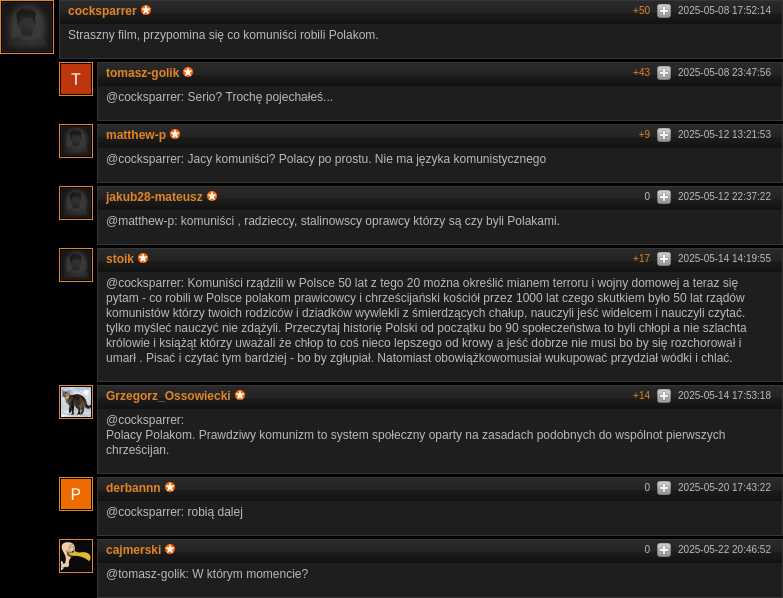This screenshot has width=783, height=598.
Task: Upvote cocksparrer's comment with plus icon
Action: [x=664, y=10]
